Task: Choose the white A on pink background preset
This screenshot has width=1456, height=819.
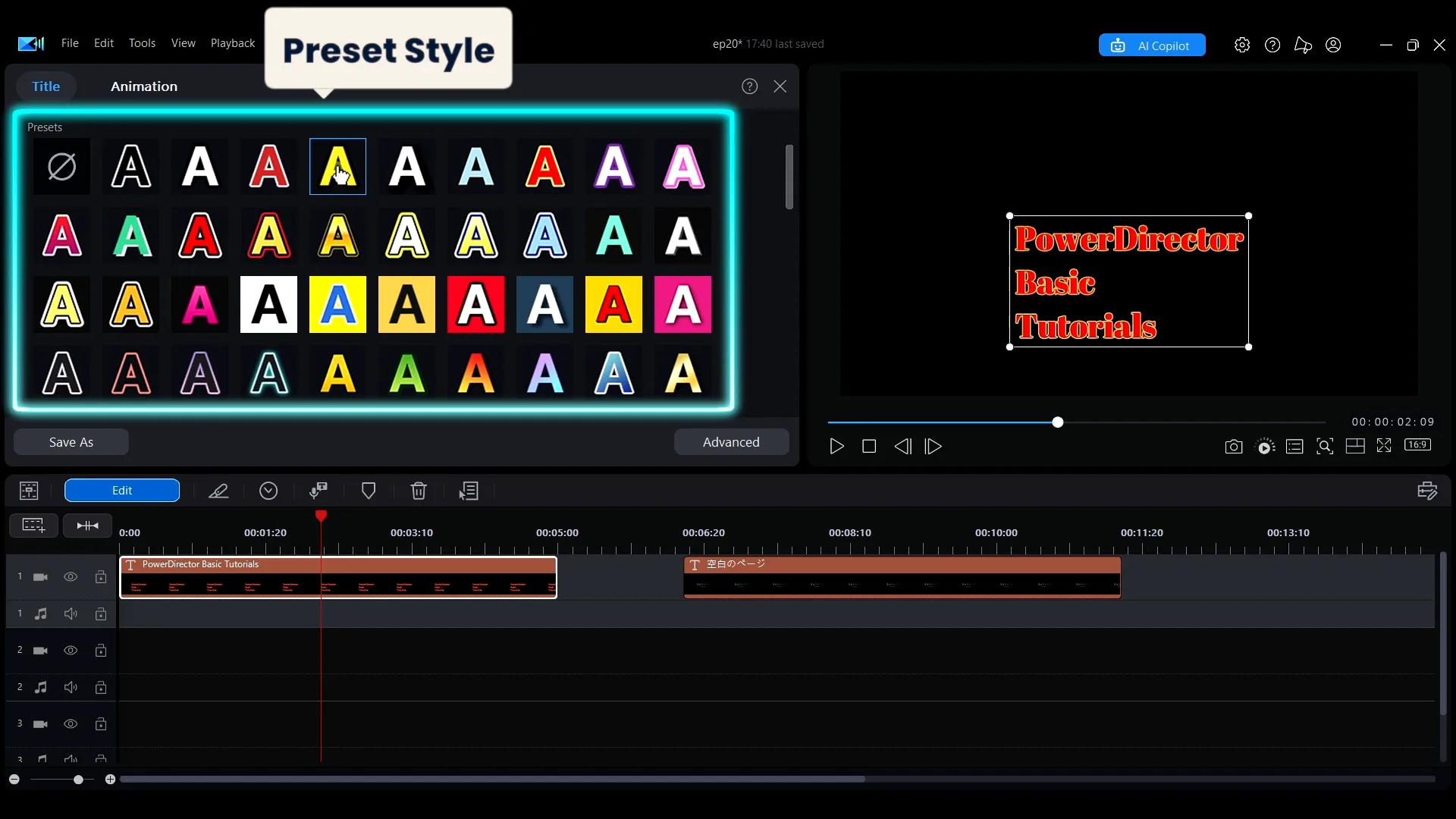Action: 682,304
